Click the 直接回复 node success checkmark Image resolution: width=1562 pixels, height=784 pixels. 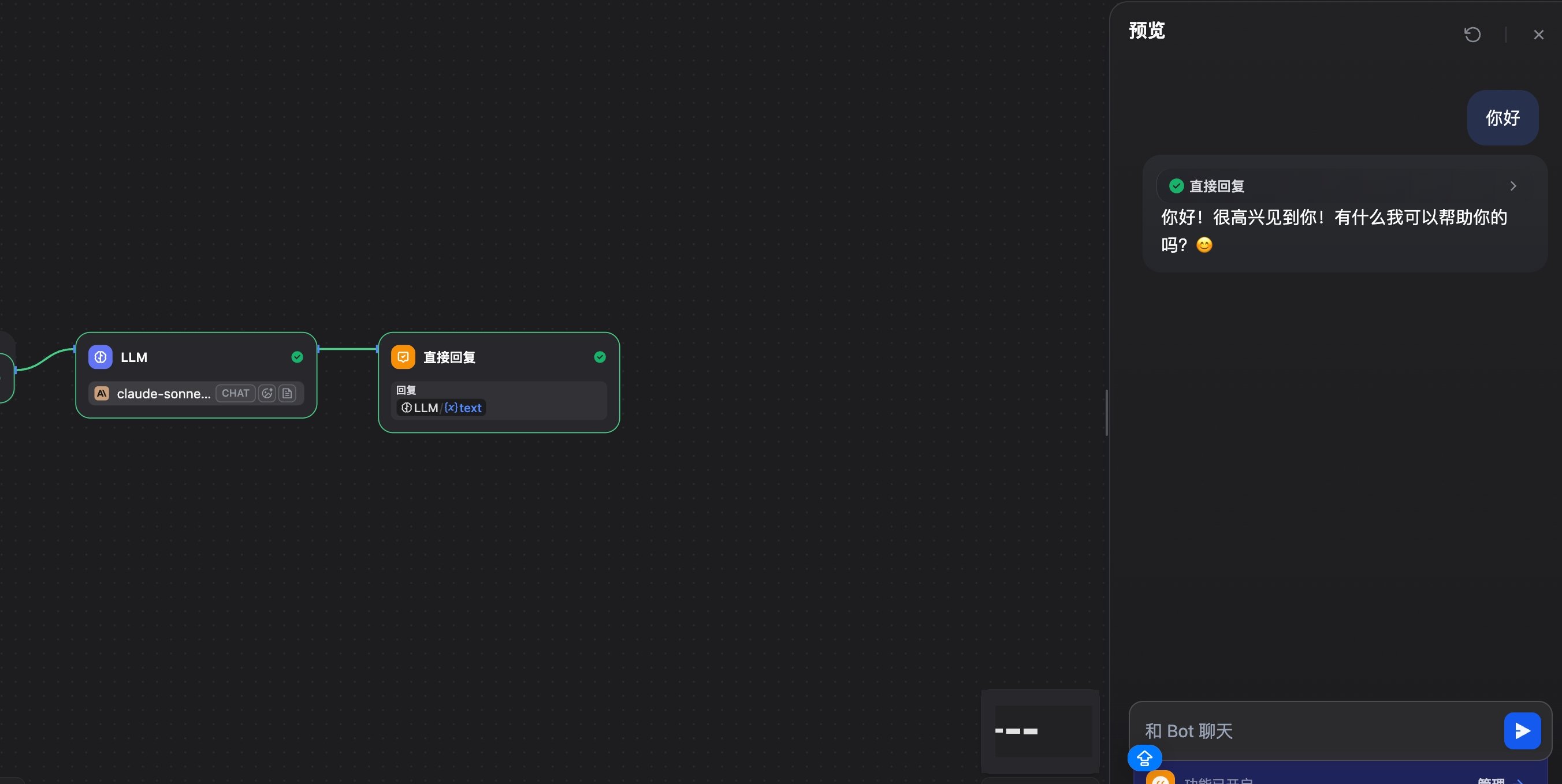click(x=600, y=357)
